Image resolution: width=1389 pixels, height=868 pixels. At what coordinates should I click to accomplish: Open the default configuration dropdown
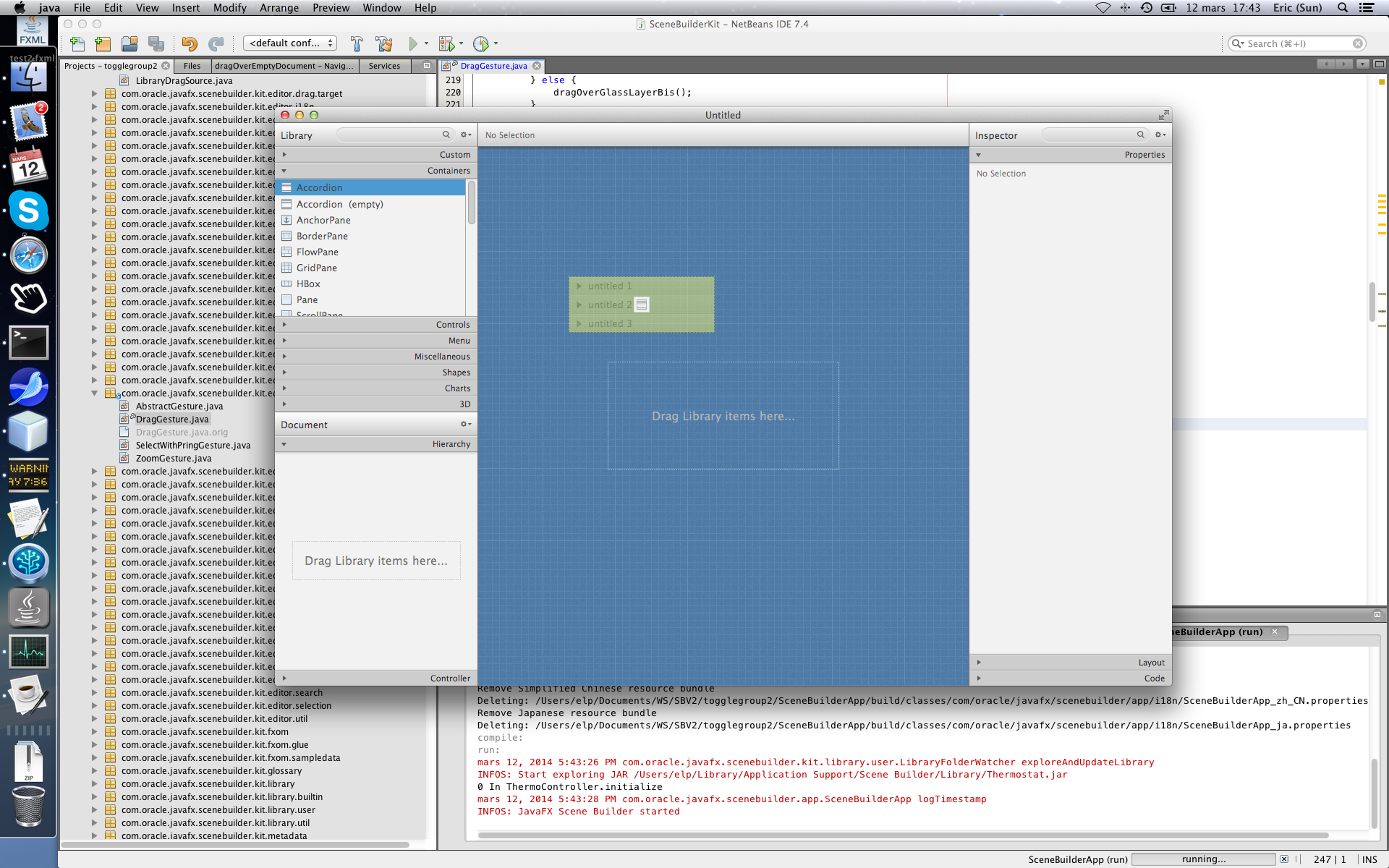(x=290, y=43)
